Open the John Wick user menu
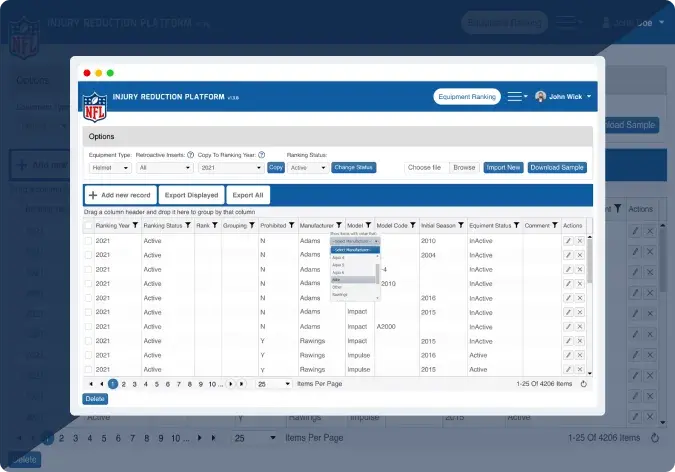This screenshot has width=675, height=472. (564, 97)
